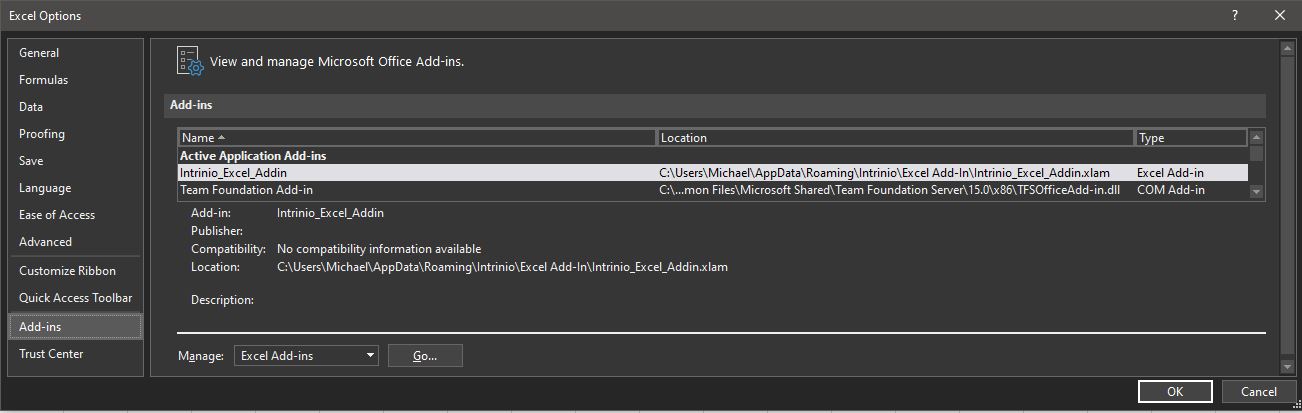Sort add-ins by Name column header
Screen dimensions: 1302x413
coord(417,138)
